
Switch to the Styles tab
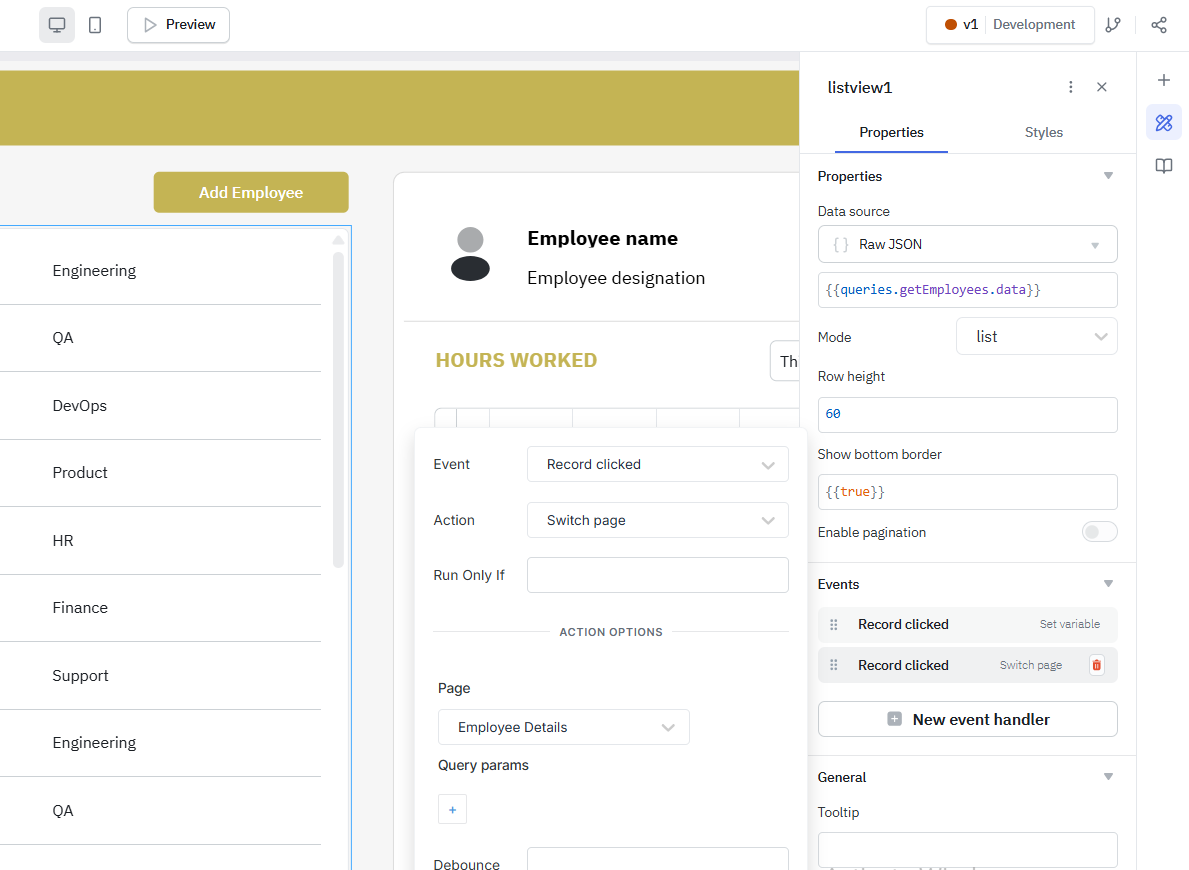(x=1043, y=132)
